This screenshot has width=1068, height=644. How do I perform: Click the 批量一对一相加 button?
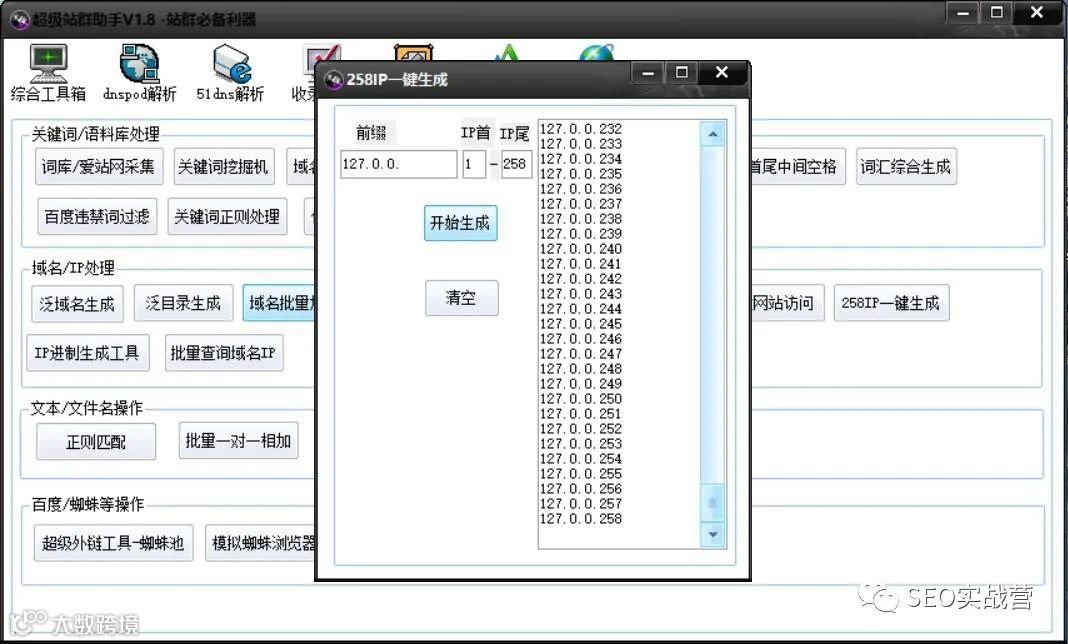238,440
